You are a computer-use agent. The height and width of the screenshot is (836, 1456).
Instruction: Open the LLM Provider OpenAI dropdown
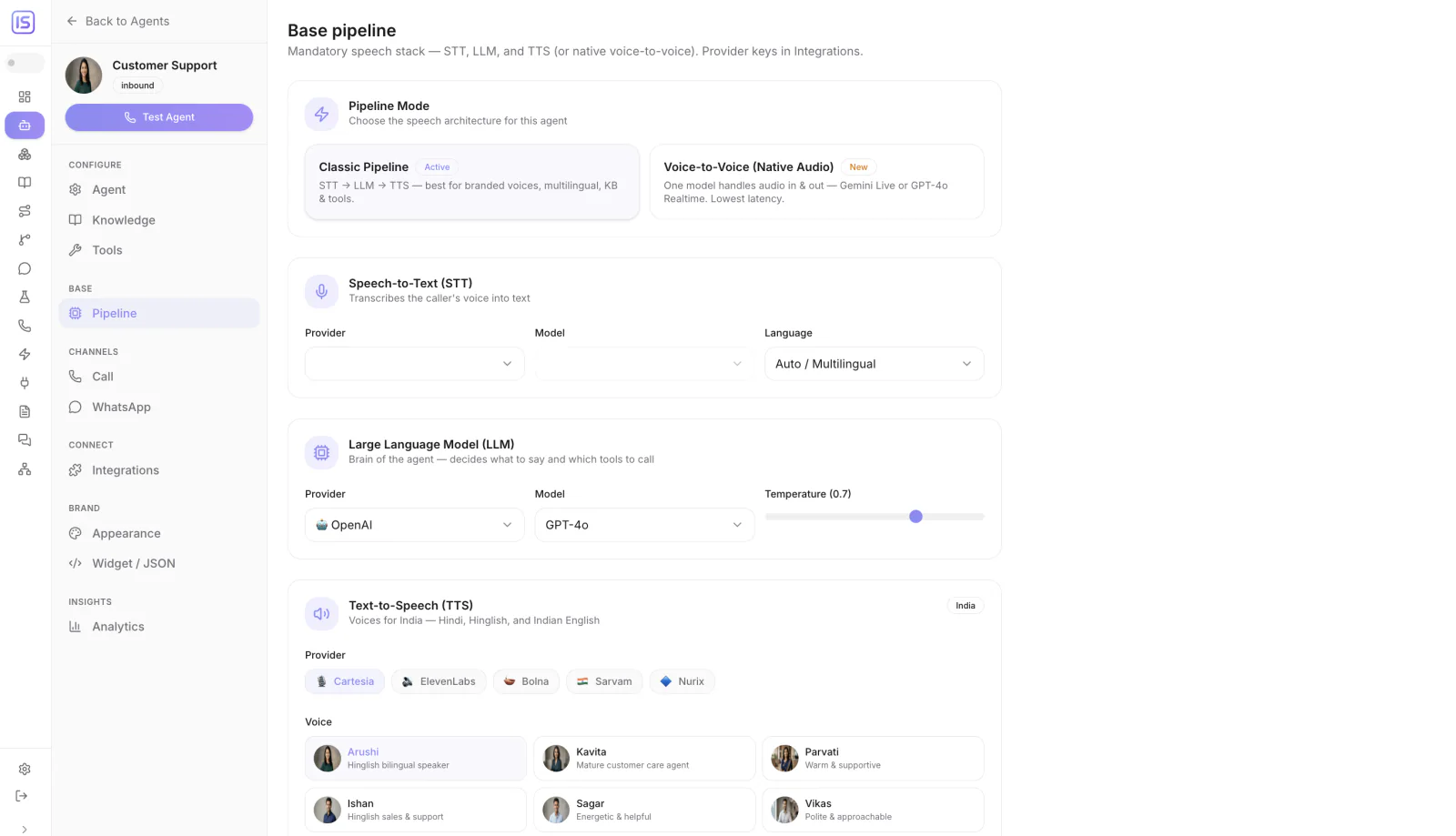tap(414, 525)
